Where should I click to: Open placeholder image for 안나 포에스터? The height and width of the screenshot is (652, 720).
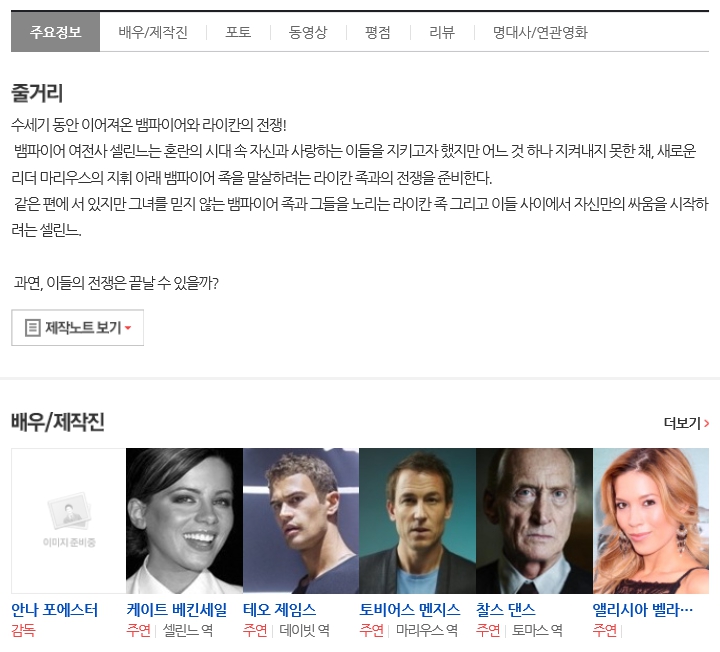pyautogui.click(x=68, y=521)
